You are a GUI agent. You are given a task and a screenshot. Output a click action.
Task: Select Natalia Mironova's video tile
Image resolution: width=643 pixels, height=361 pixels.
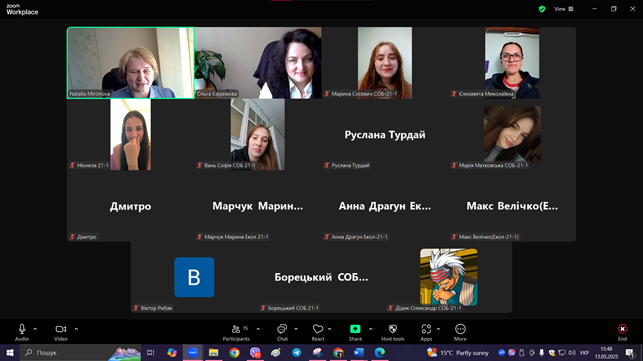coord(131,63)
